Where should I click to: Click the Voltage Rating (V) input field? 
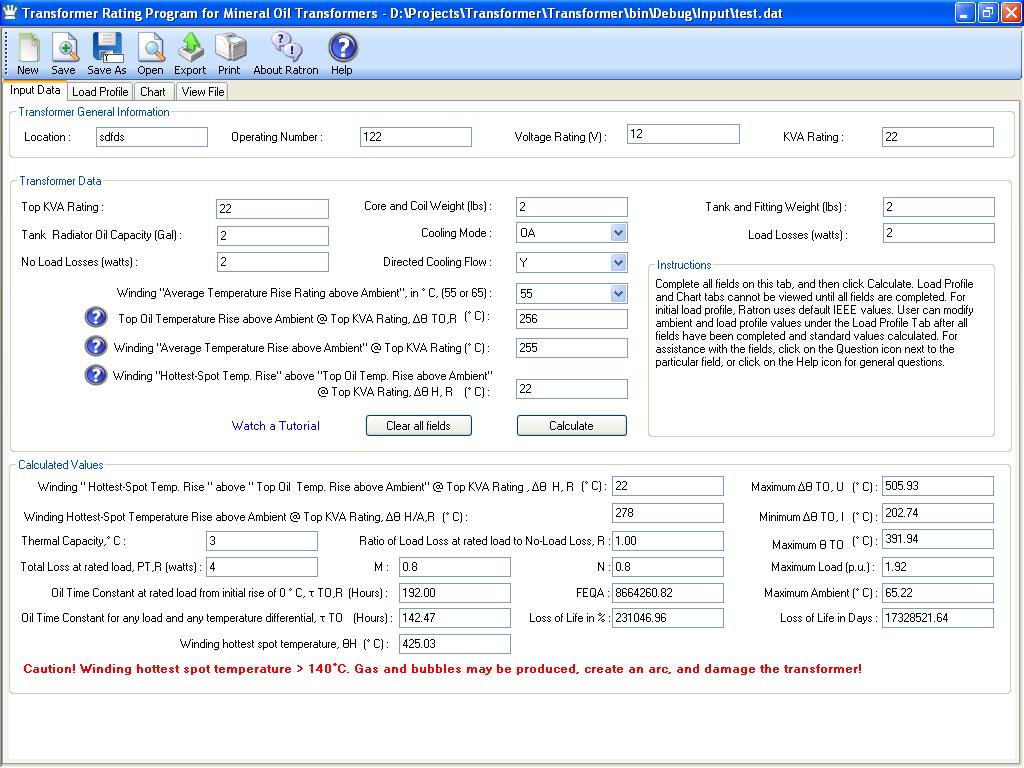coord(683,134)
